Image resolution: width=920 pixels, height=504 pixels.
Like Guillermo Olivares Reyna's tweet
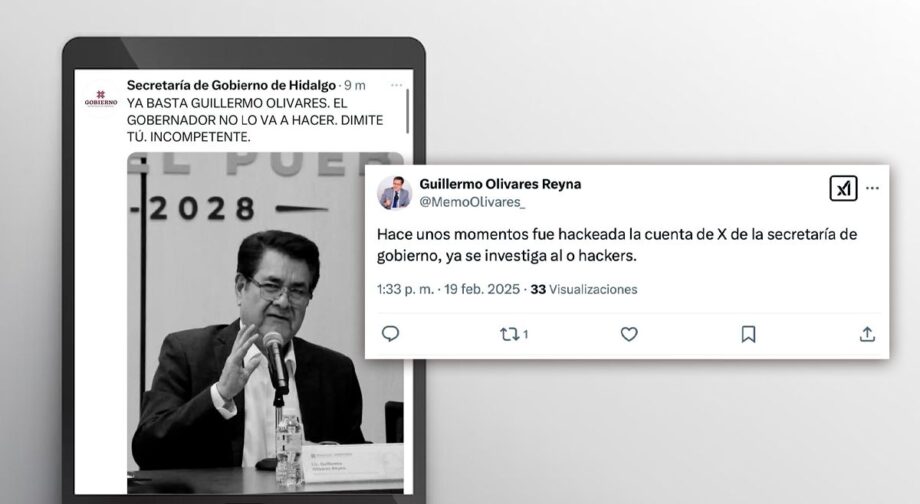629,334
